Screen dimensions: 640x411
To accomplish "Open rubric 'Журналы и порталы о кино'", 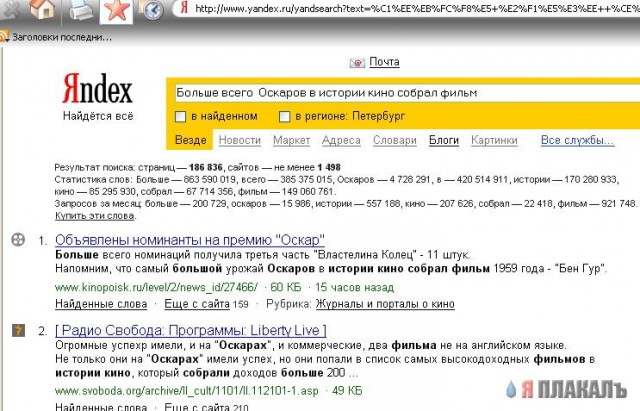I will click(385, 304).
